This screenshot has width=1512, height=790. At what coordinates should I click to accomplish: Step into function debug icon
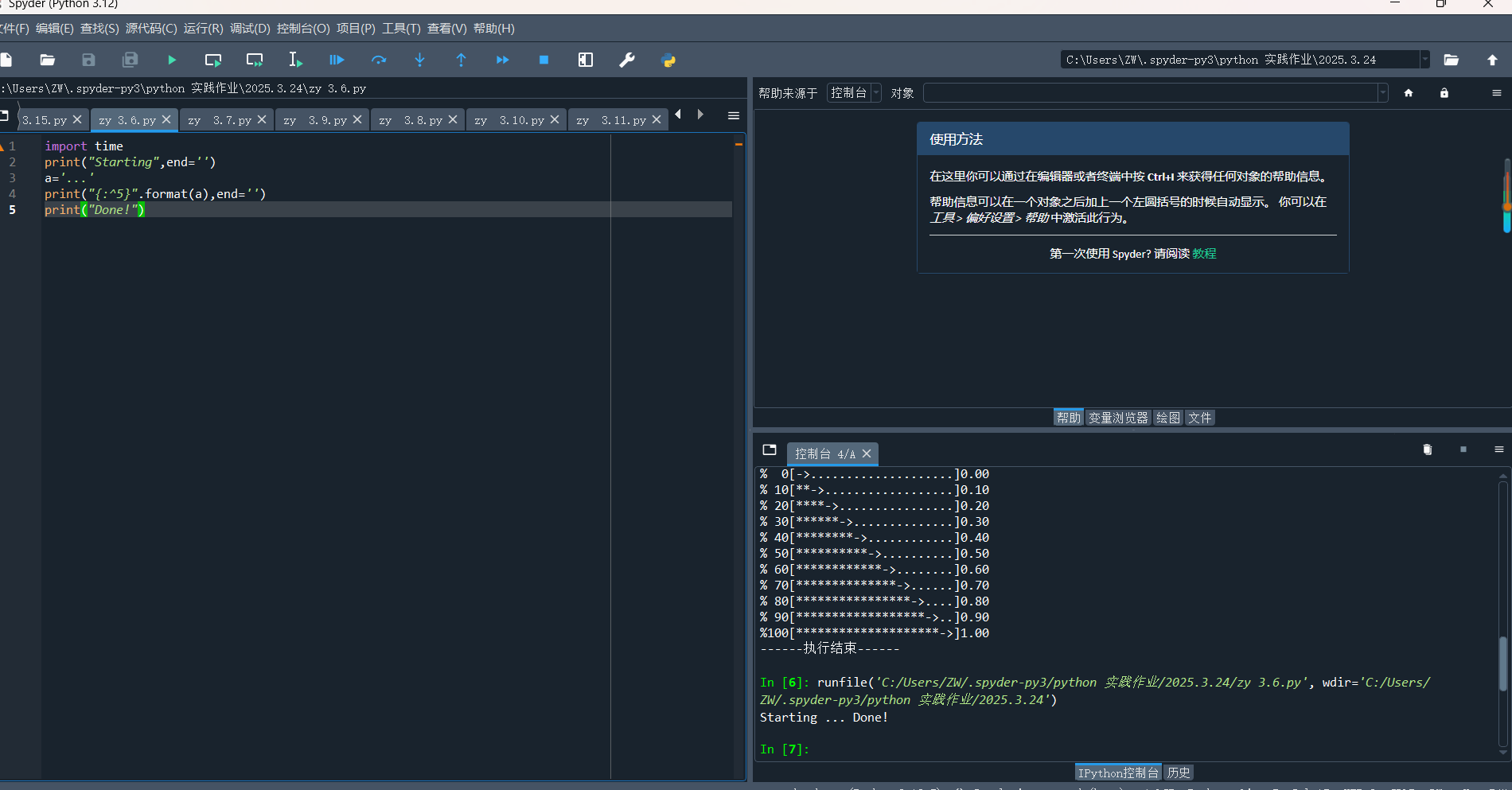click(420, 60)
